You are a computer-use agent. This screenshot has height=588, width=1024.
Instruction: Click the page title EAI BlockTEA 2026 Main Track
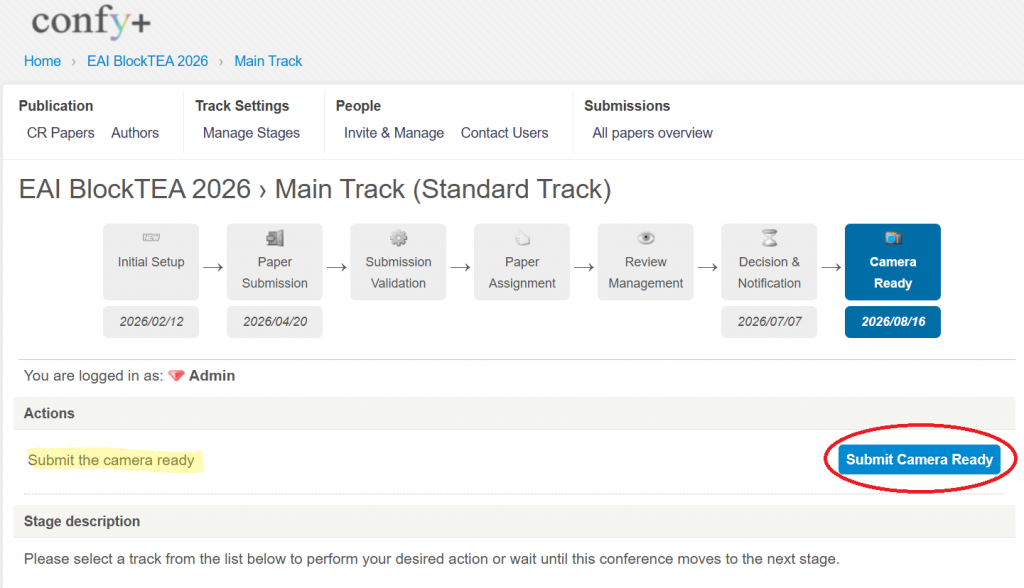point(315,189)
